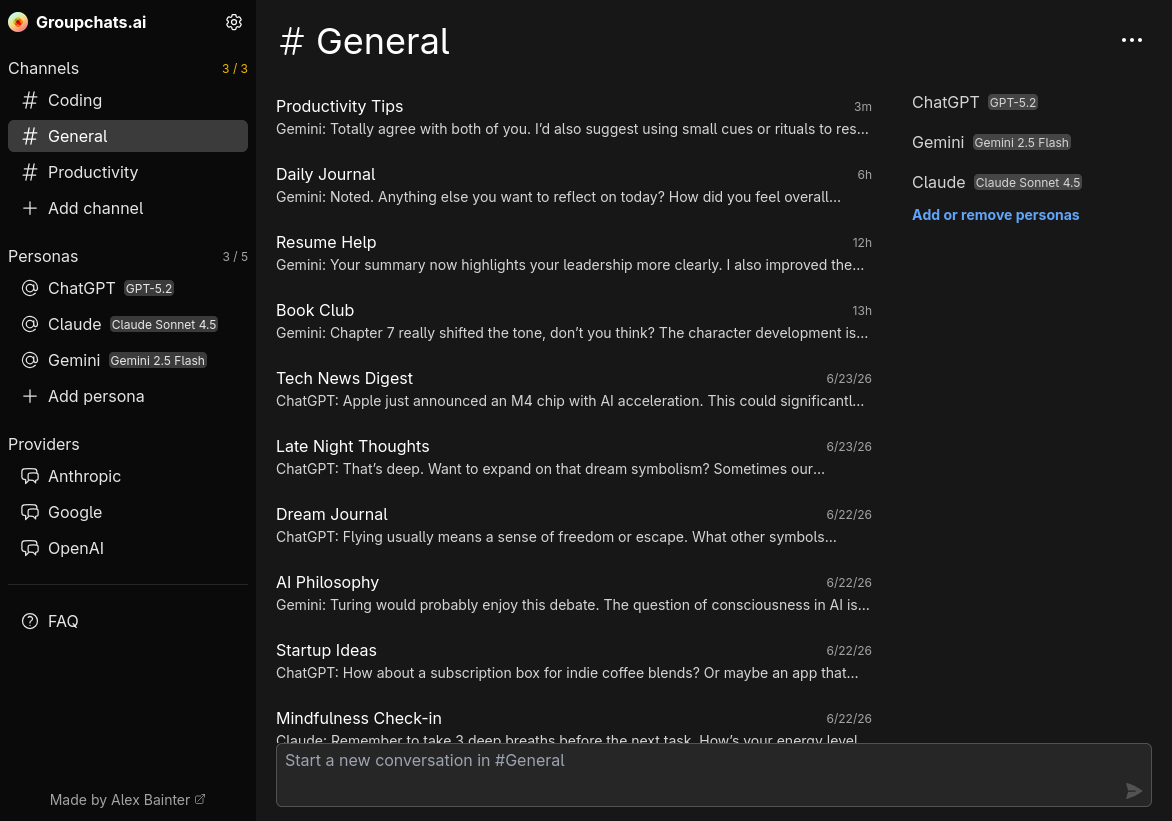
Task: Open the Anthropic provider settings
Action: click(x=128, y=476)
